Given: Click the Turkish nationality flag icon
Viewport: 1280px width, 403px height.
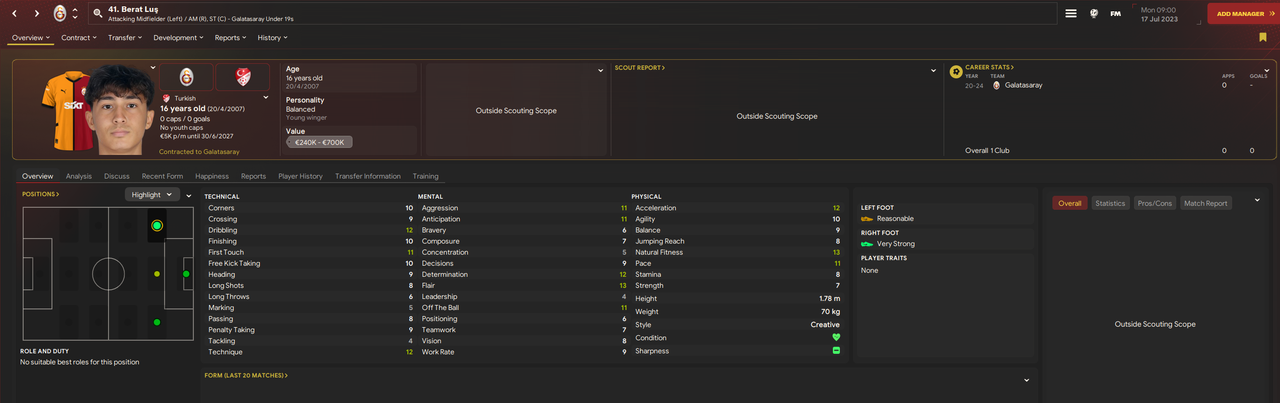Looking at the screenshot, I should pos(166,98).
